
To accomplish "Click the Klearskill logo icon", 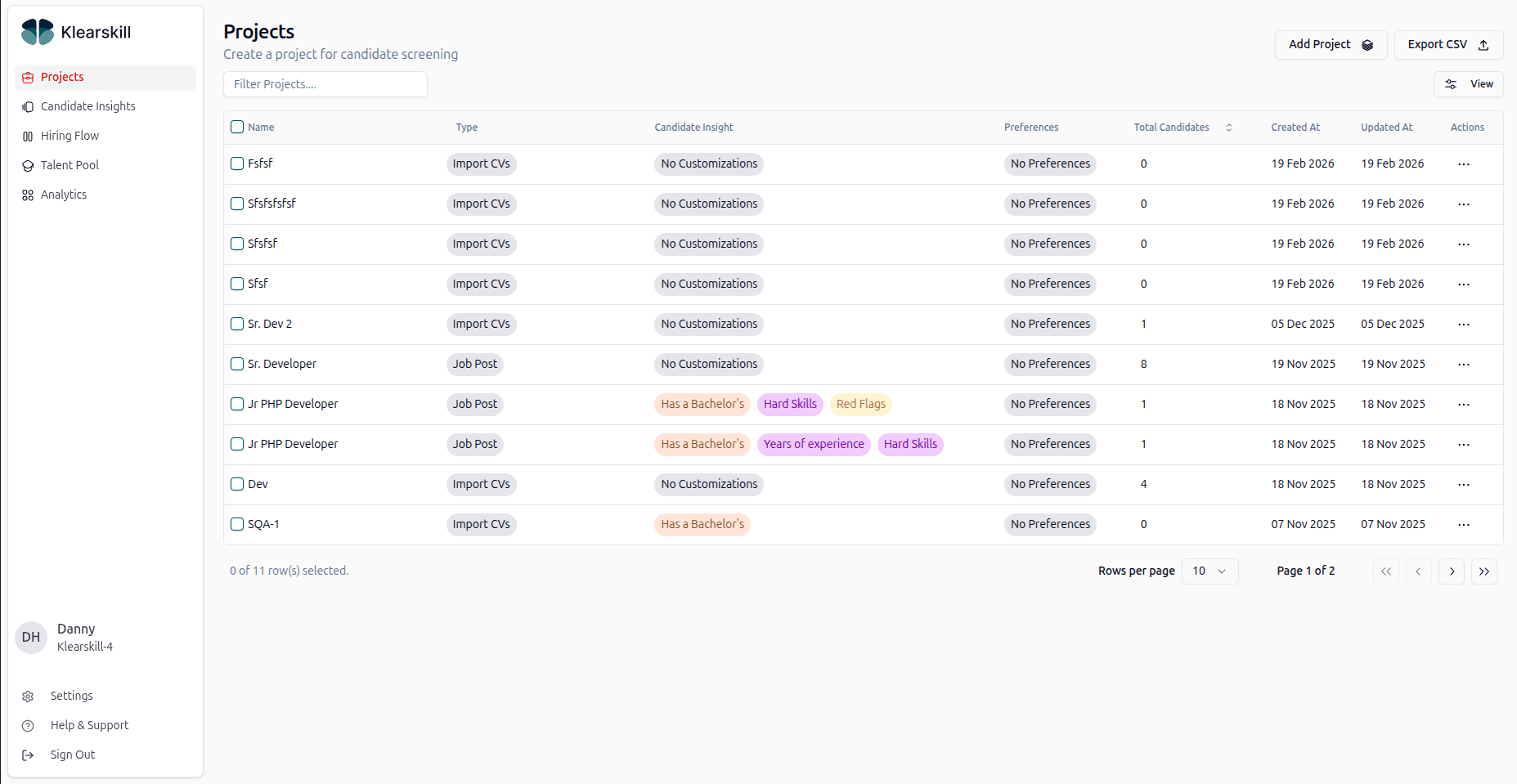I will click(38, 32).
